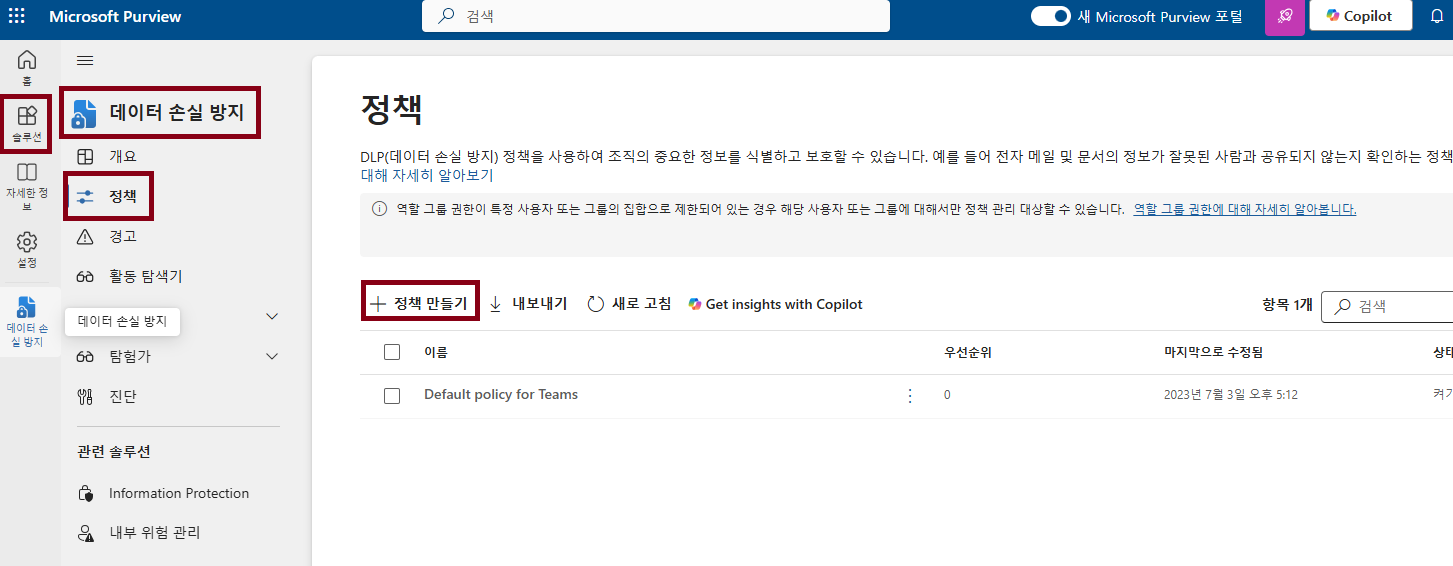
Task: Sort by the 우선순위 column header
Action: 968,352
